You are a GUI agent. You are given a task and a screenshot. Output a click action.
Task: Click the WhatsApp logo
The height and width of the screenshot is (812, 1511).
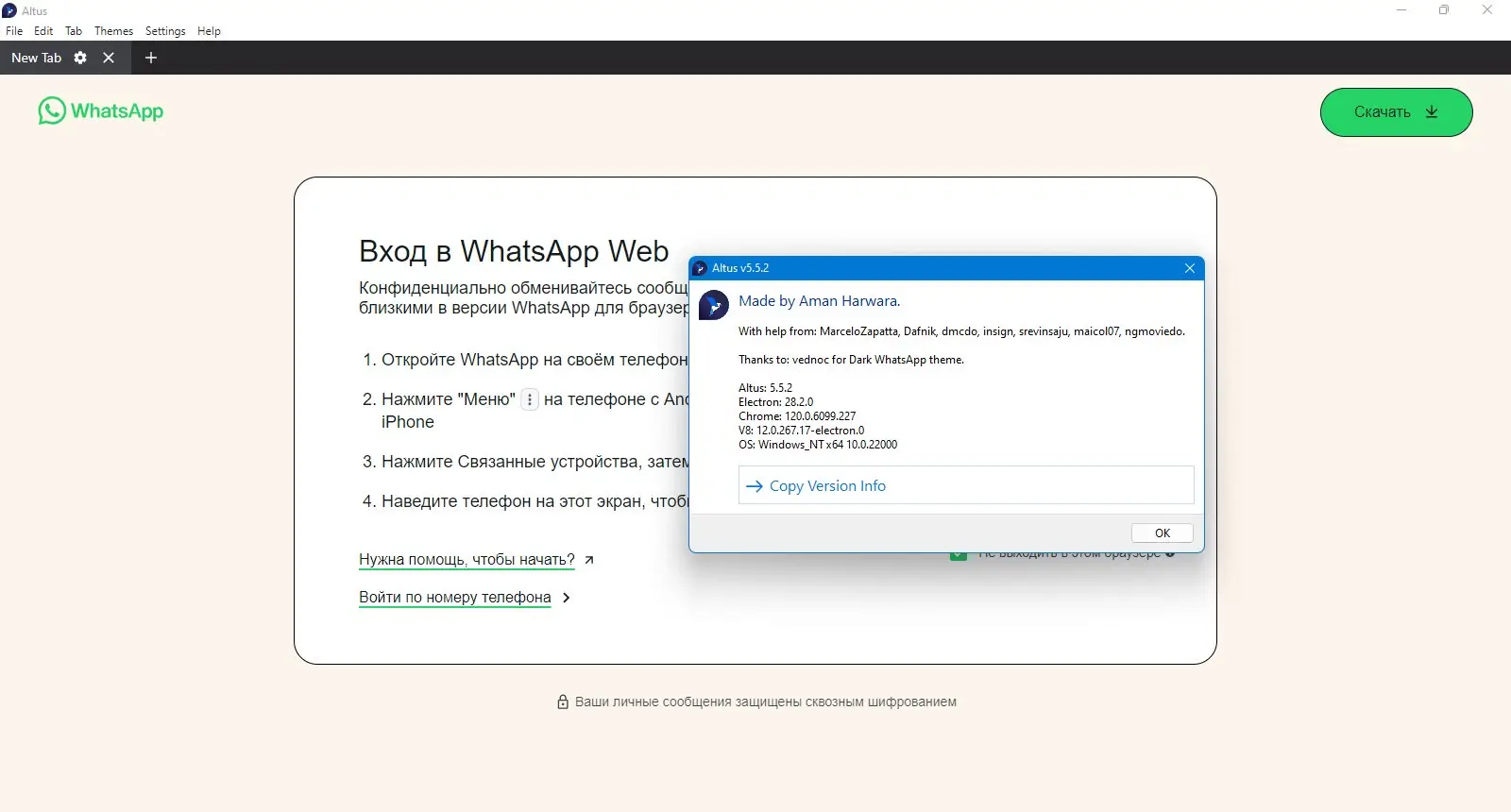(101, 110)
